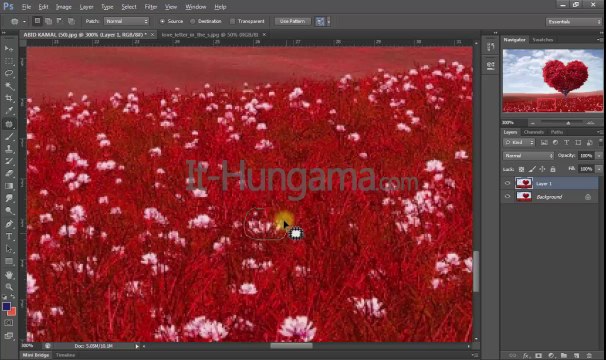Select the History Brush tool
Viewport: 606px width, 360px height.
9,161
